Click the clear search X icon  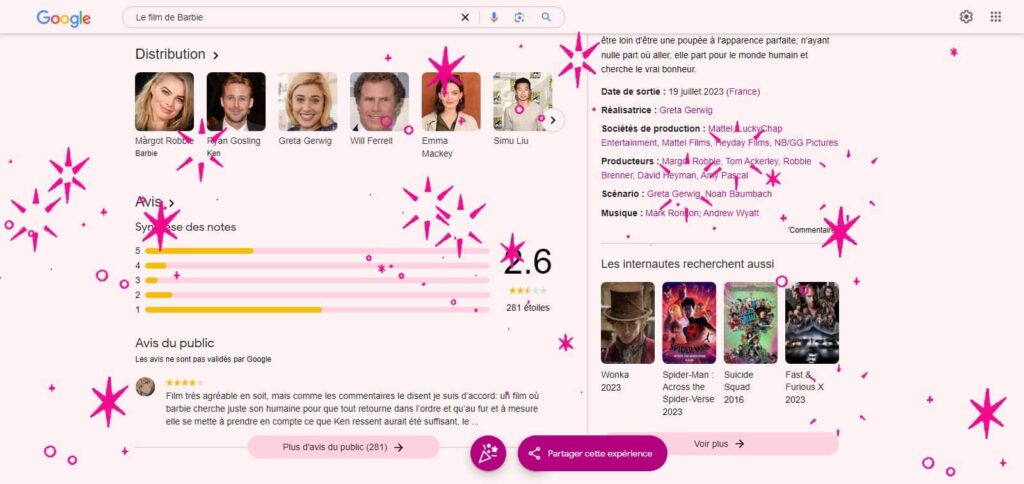point(464,17)
